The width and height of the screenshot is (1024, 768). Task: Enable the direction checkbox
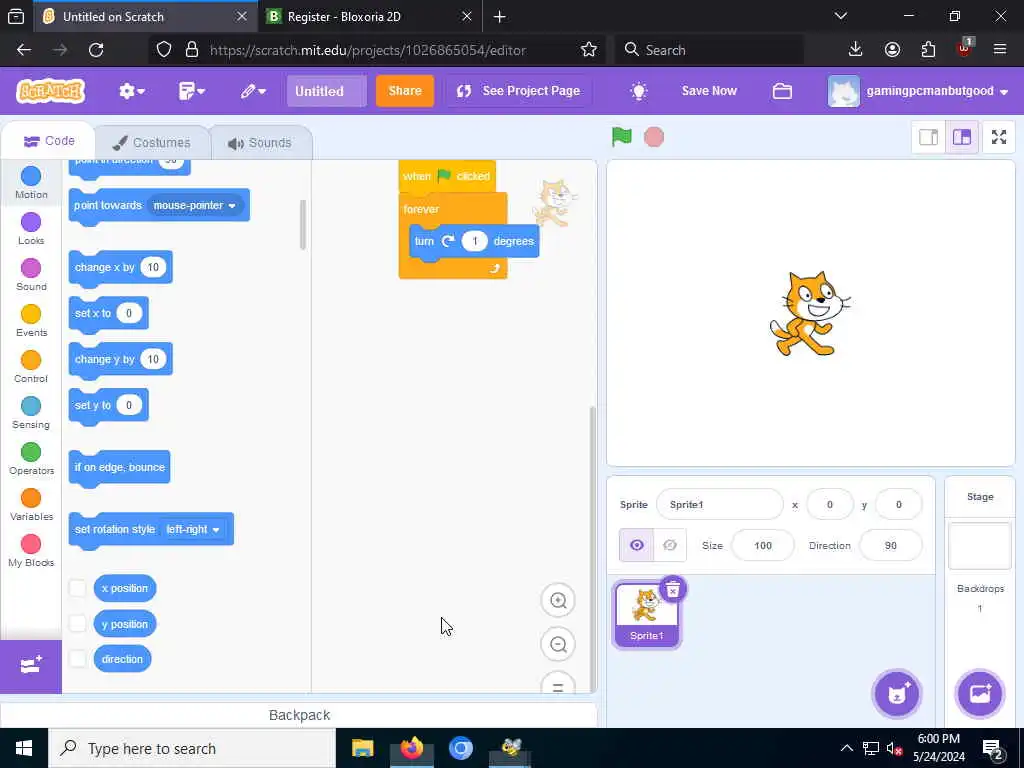point(77,658)
